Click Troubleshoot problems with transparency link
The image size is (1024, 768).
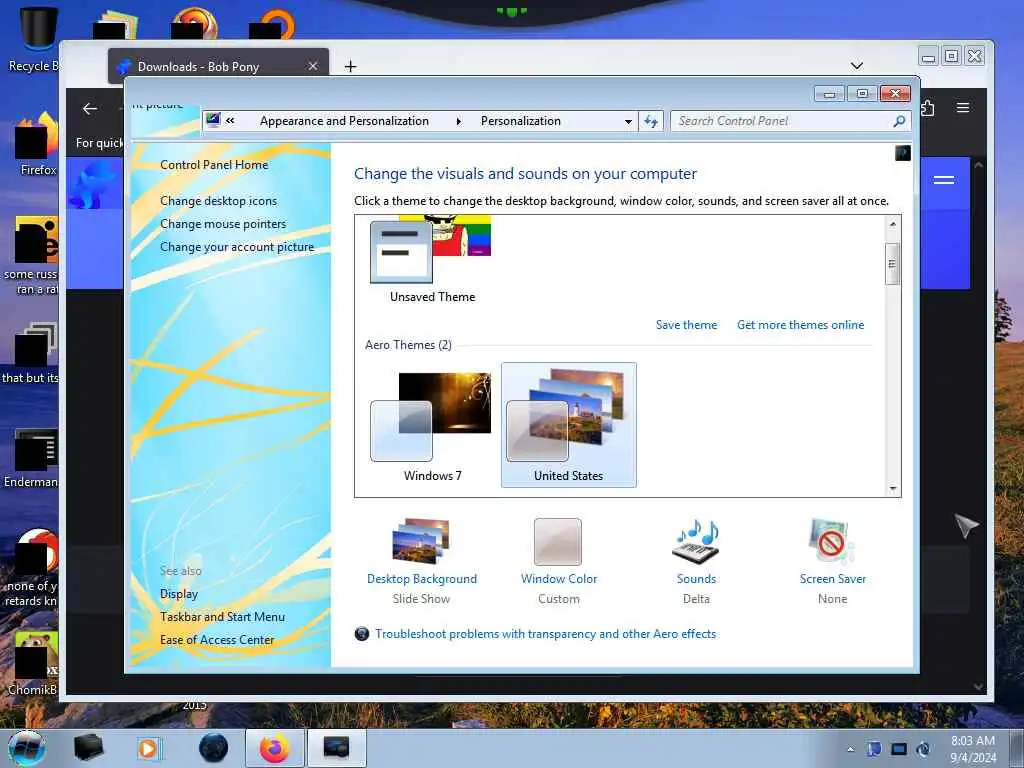(x=545, y=633)
